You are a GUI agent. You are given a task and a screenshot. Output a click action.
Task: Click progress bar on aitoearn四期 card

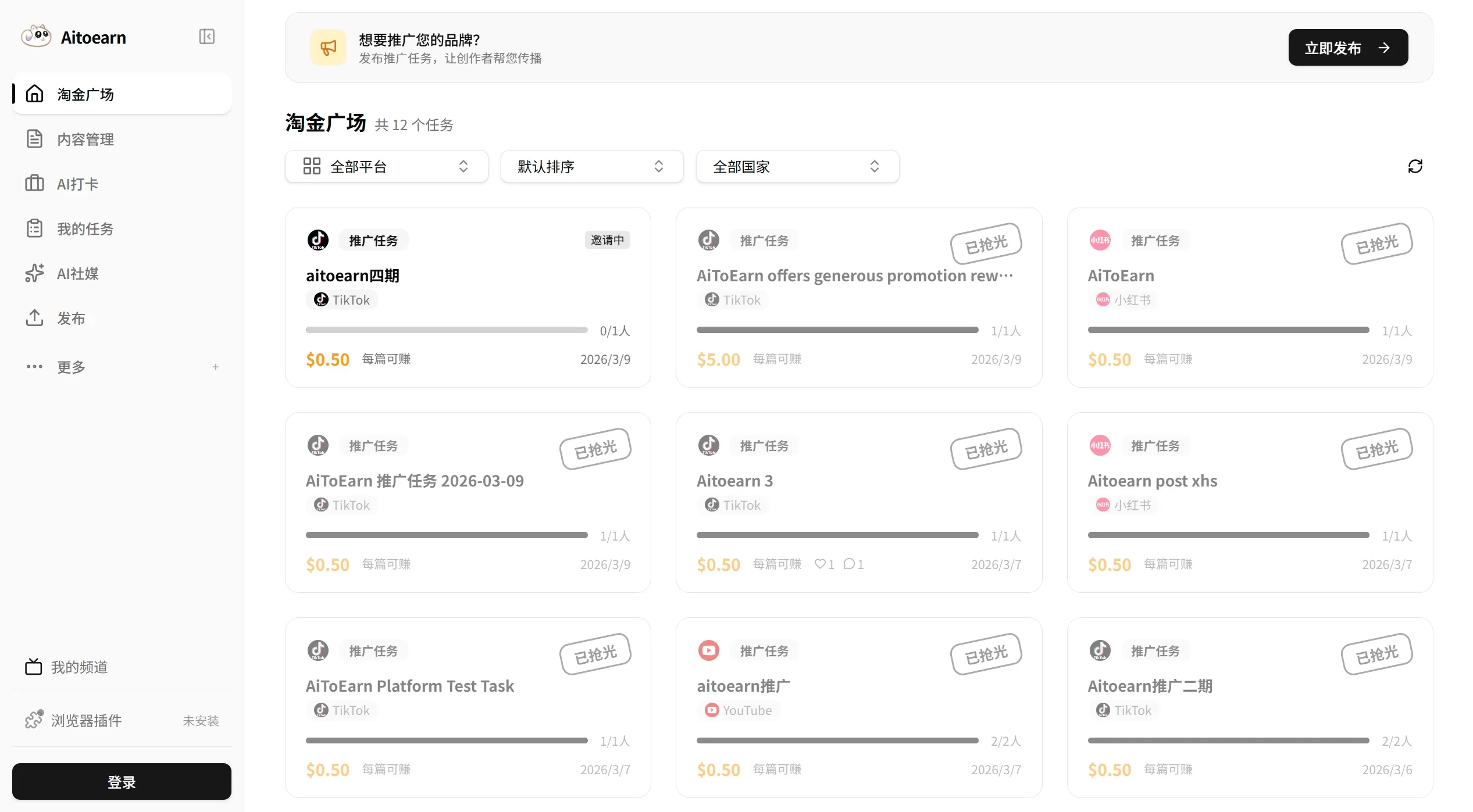click(x=447, y=330)
